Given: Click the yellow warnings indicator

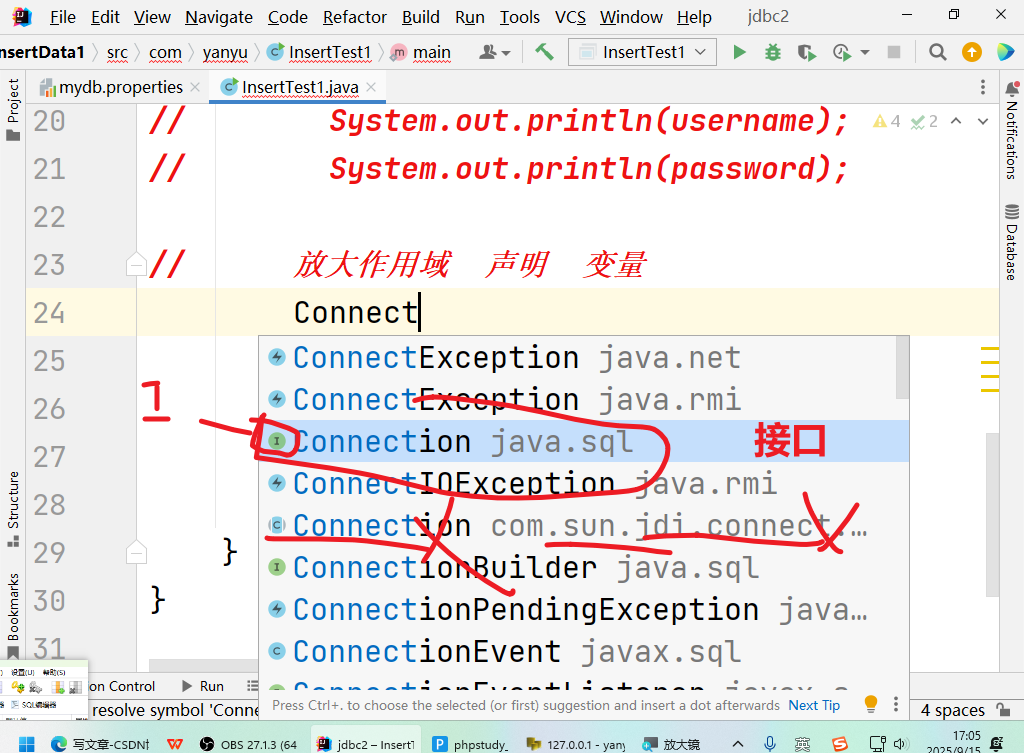Looking at the screenshot, I should point(887,121).
